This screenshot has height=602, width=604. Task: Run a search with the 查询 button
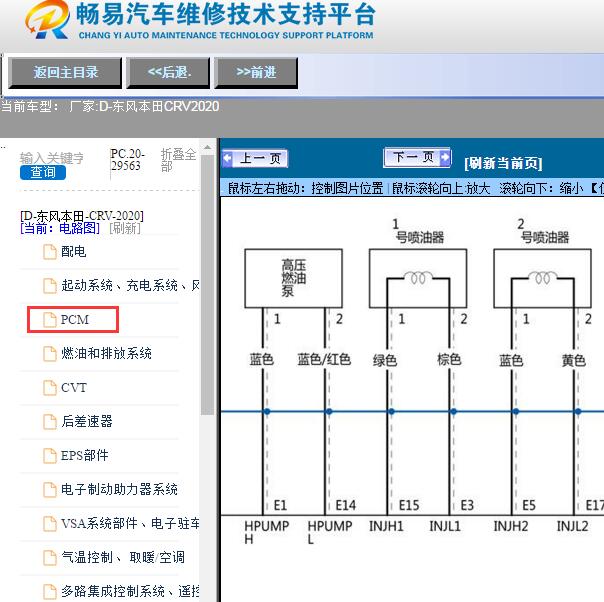43,172
